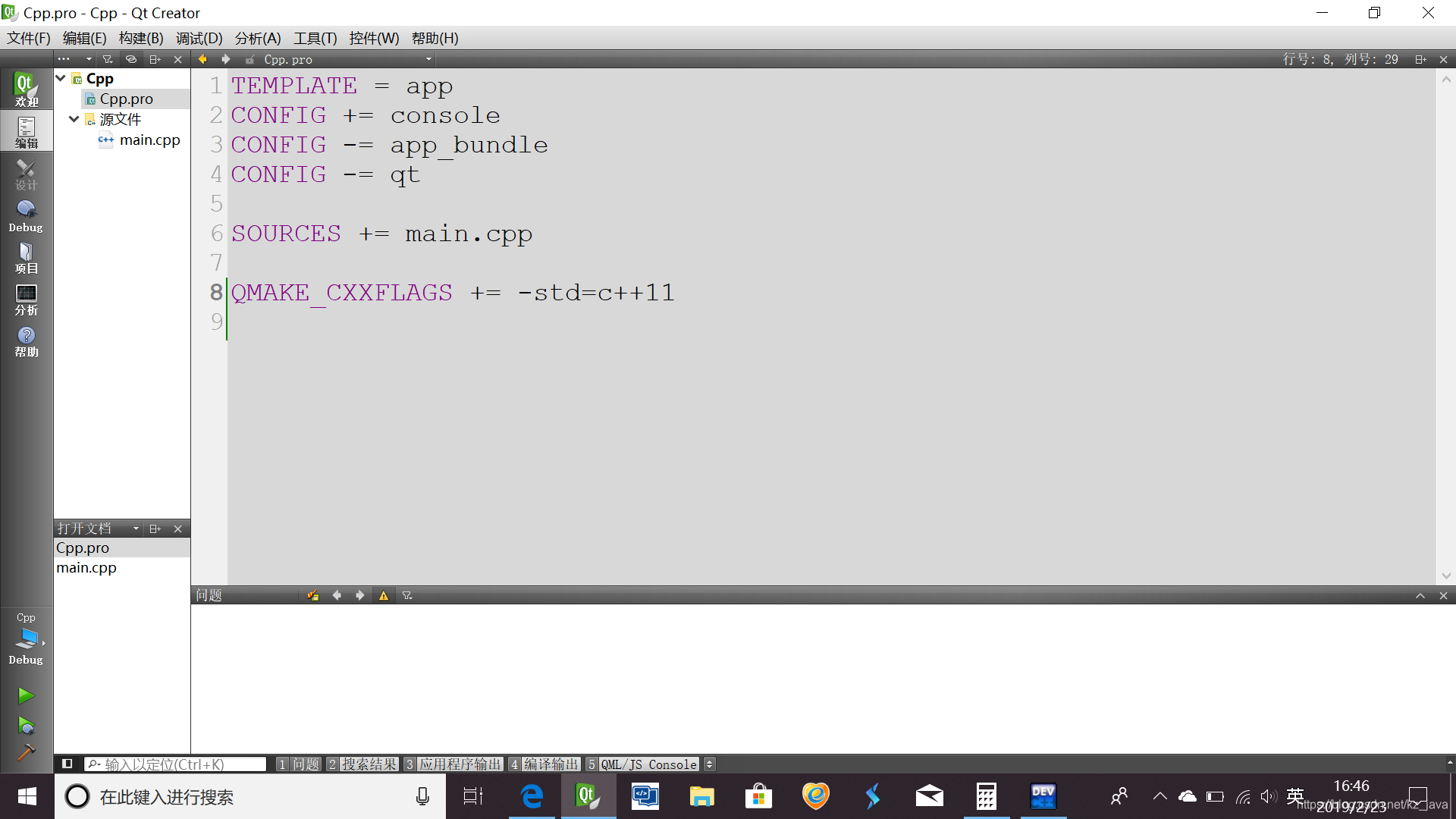Screen dimensions: 1456x819
Task: Clear the Issues pane
Action: [x=312, y=595]
